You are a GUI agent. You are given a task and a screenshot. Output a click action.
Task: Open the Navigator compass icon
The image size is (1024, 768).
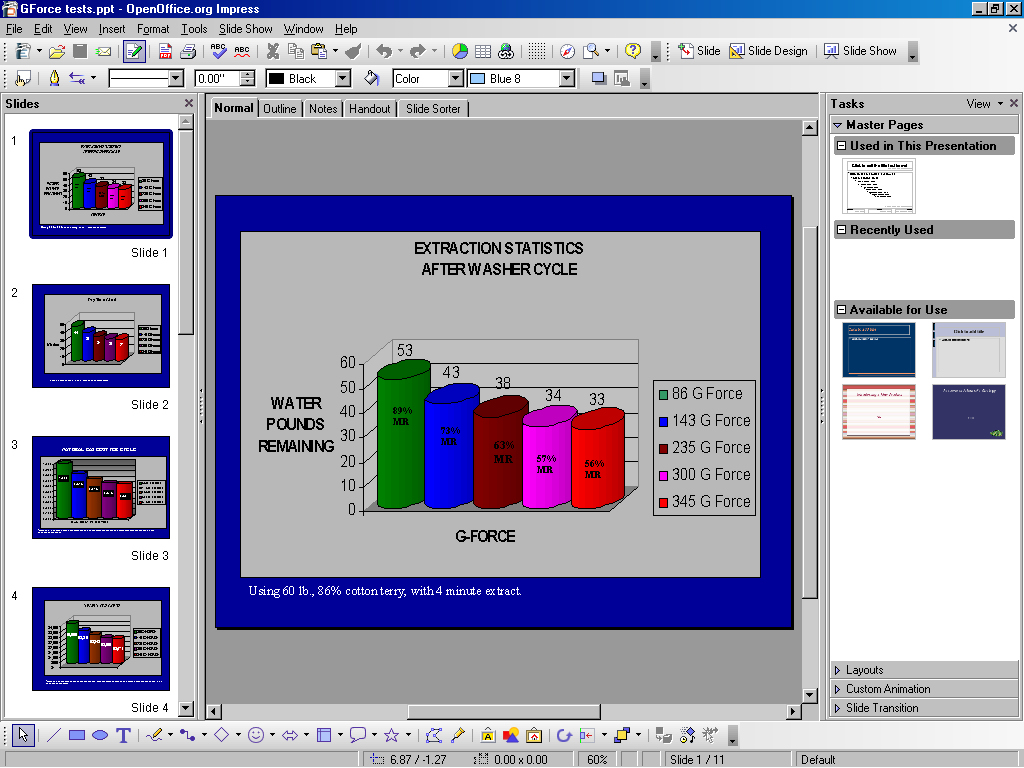pos(567,51)
